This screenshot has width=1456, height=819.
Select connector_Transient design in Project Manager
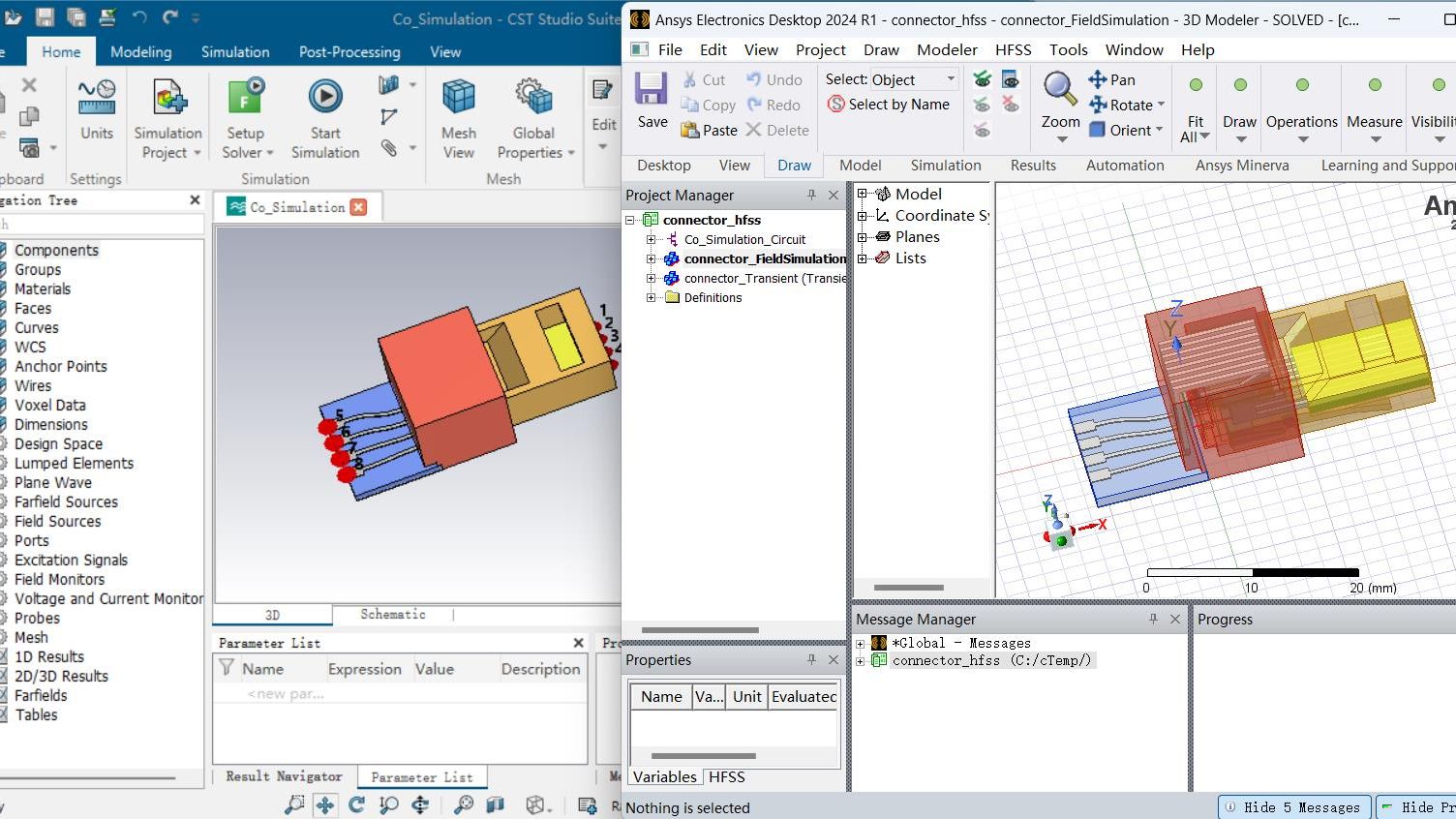755,278
